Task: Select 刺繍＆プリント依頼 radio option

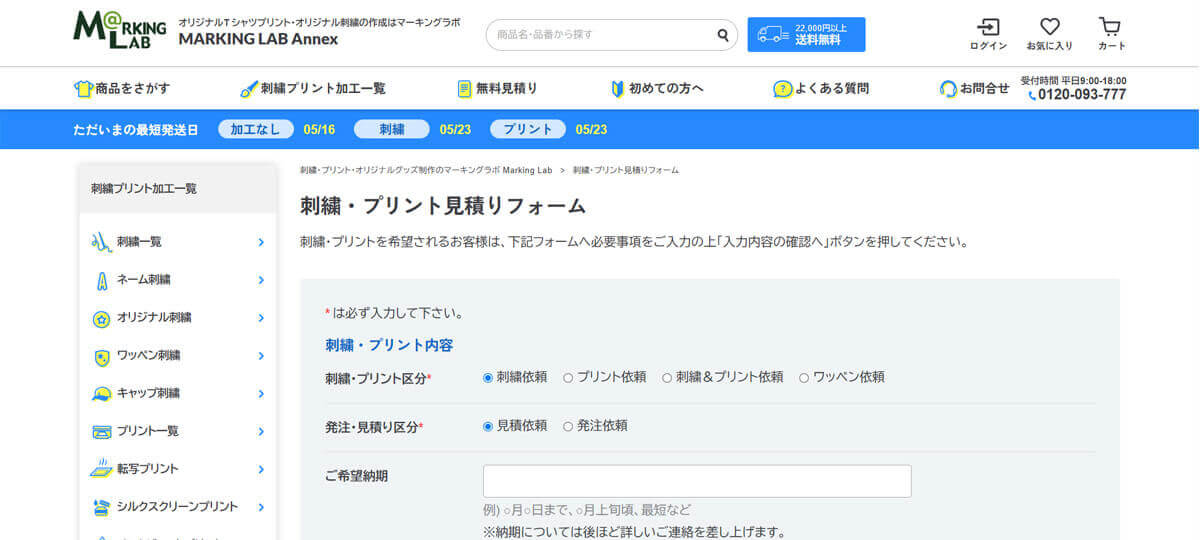Action: click(x=667, y=378)
